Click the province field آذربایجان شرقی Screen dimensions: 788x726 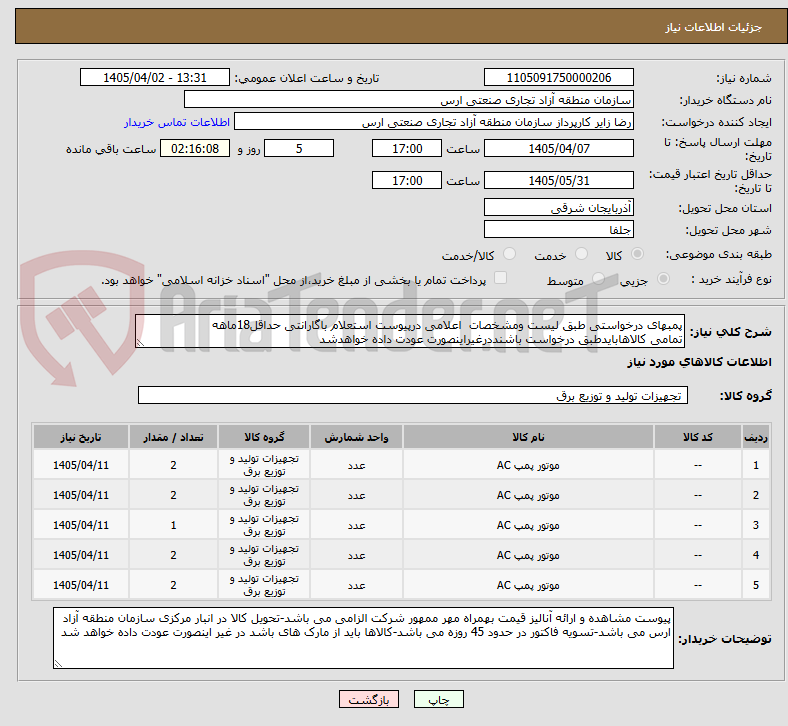tap(559, 207)
